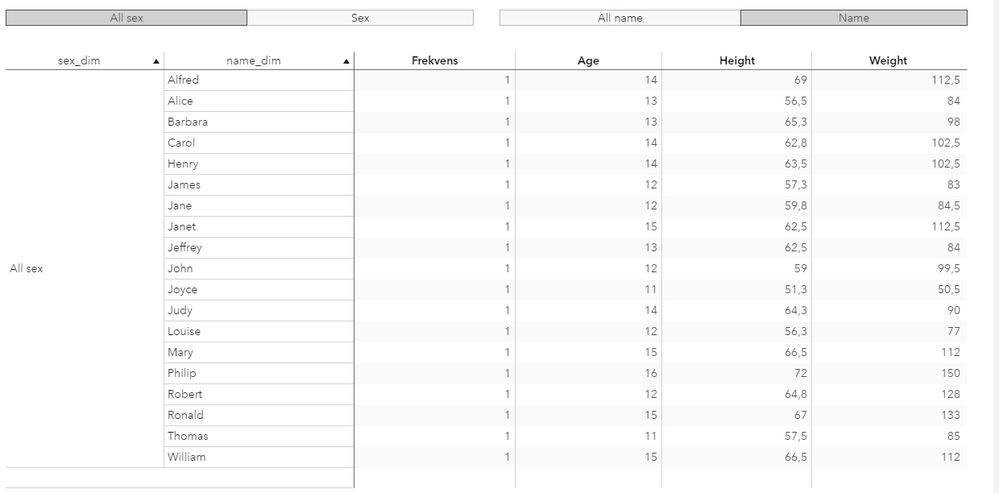
Task: Click Ronald's age value 15
Action: click(651, 415)
